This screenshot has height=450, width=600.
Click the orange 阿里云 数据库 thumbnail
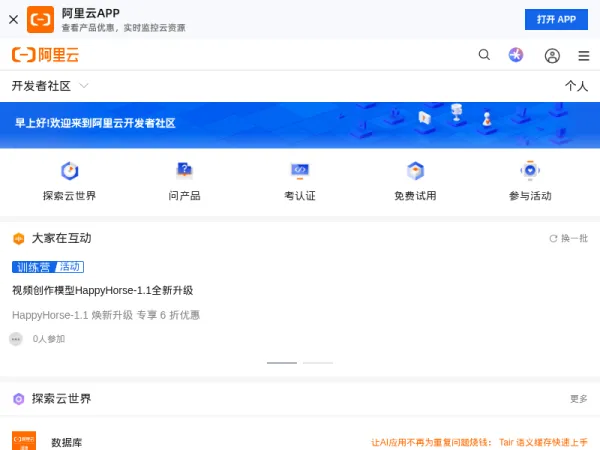coord(24,440)
